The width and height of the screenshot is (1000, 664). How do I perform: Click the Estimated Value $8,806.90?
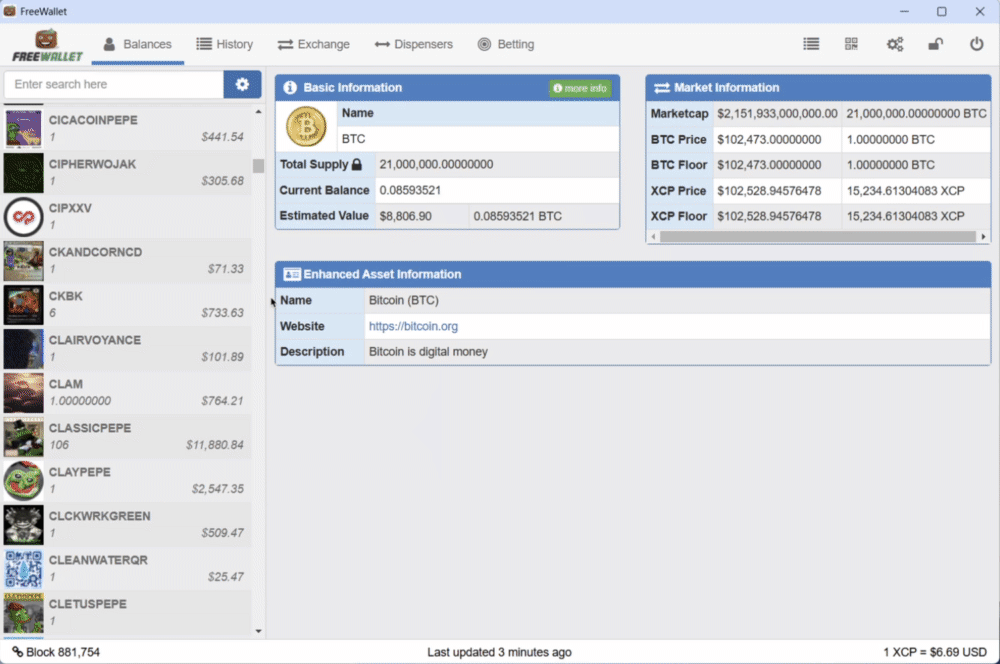click(x=406, y=216)
